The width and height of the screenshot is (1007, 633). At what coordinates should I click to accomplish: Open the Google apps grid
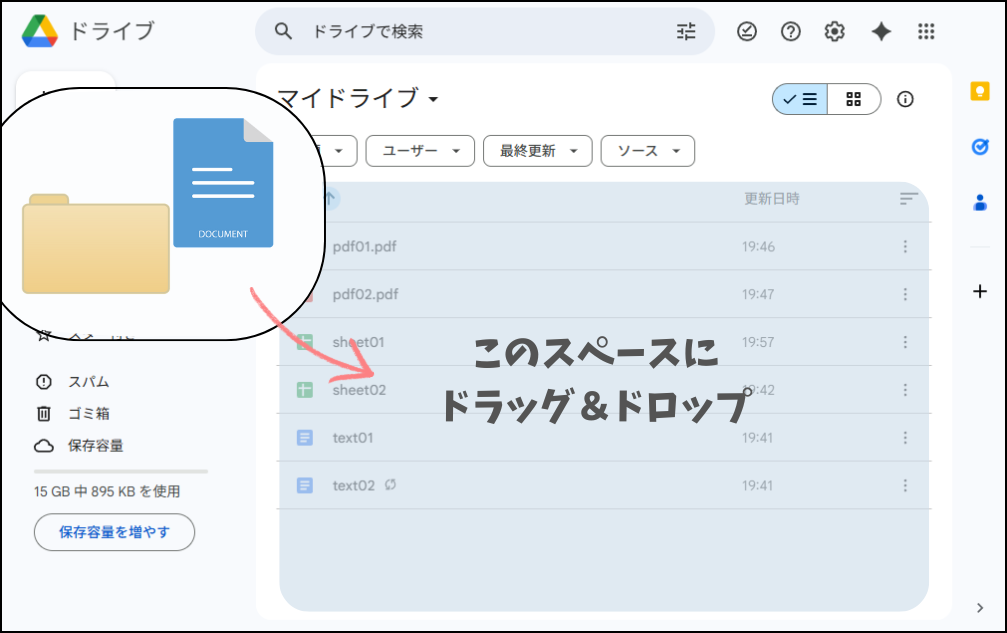(926, 31)
